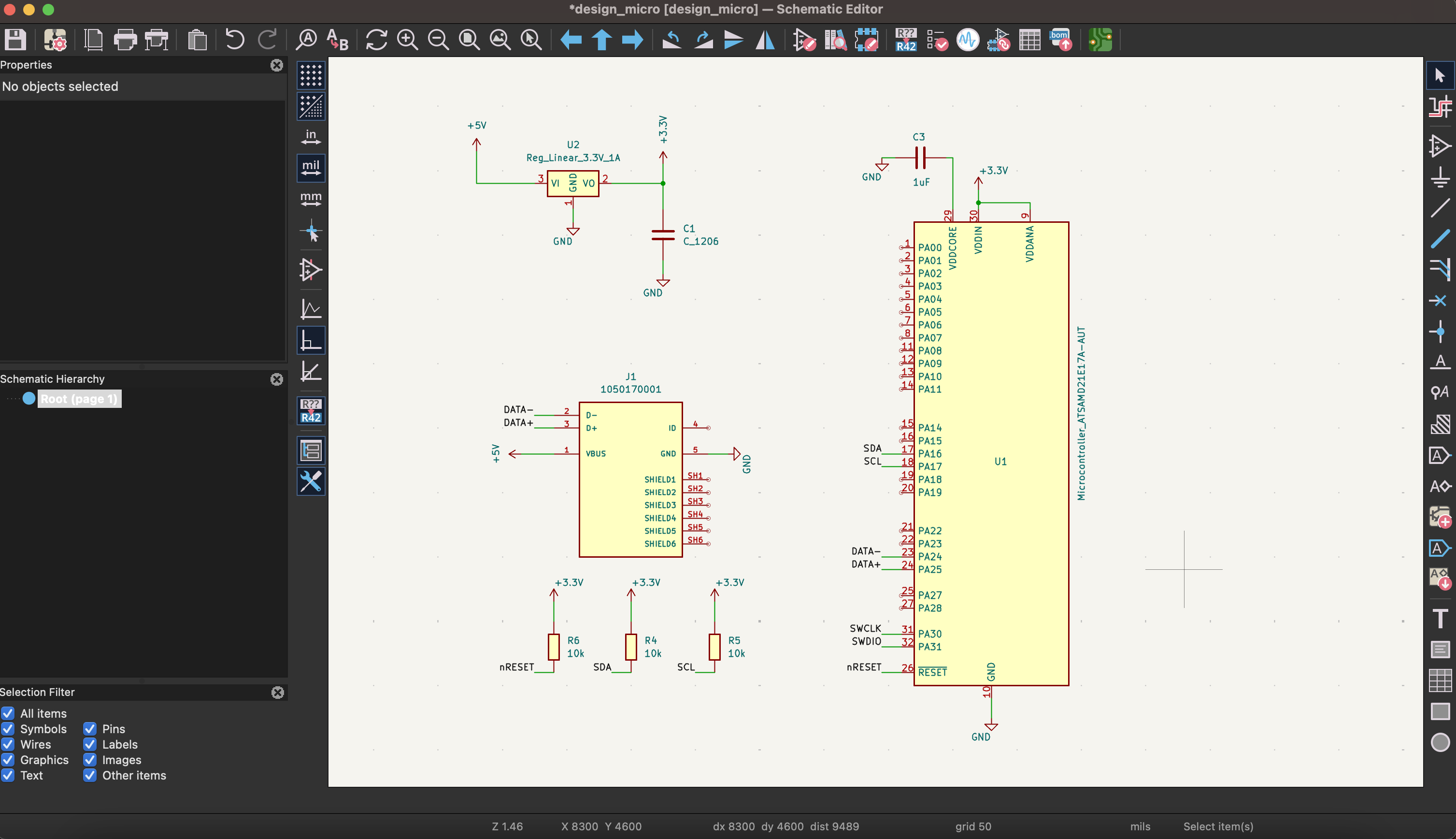Select the Add Power Port tool
Image resolution: width=1456 pixels, height=839 pixels.
1441,176
